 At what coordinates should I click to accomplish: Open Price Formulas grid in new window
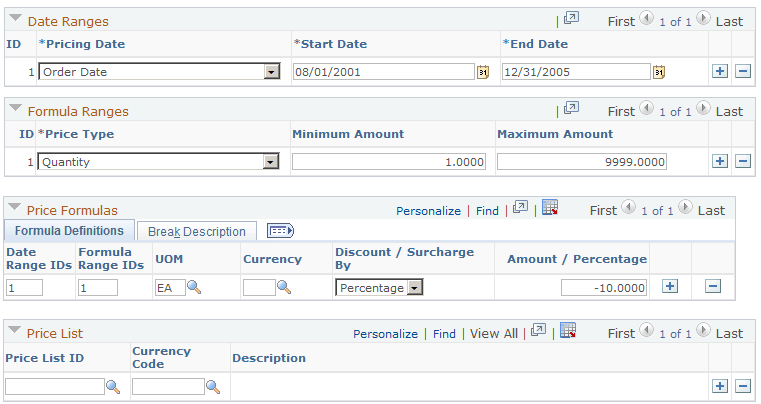(x=520, y=207)
